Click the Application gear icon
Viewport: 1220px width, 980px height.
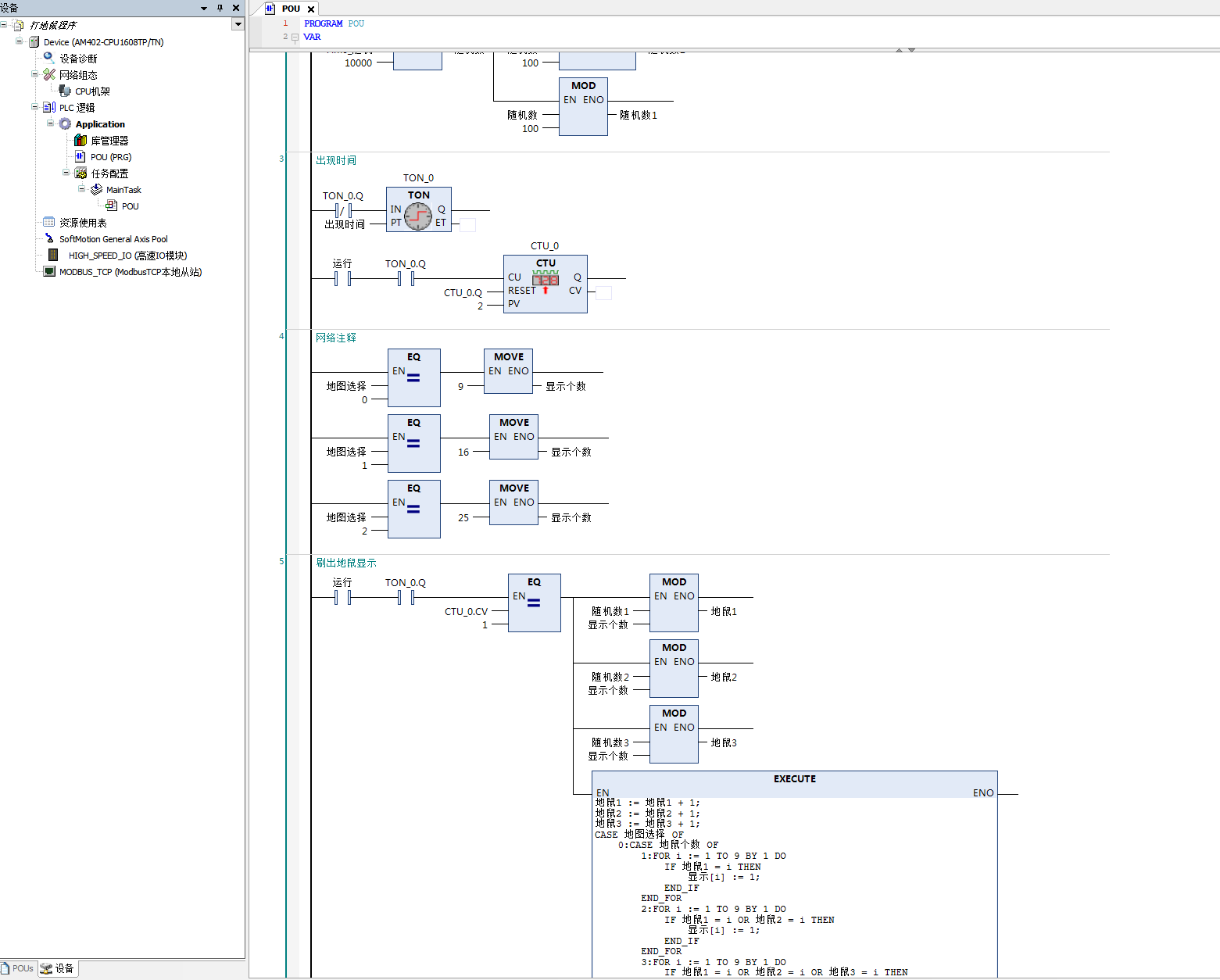(x=65, y=124)
